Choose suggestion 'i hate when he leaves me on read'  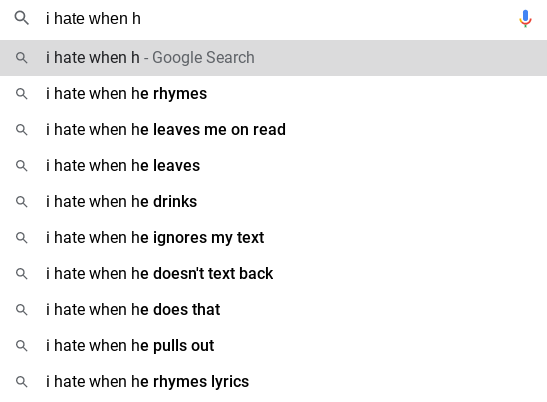[x=274, y=129]
